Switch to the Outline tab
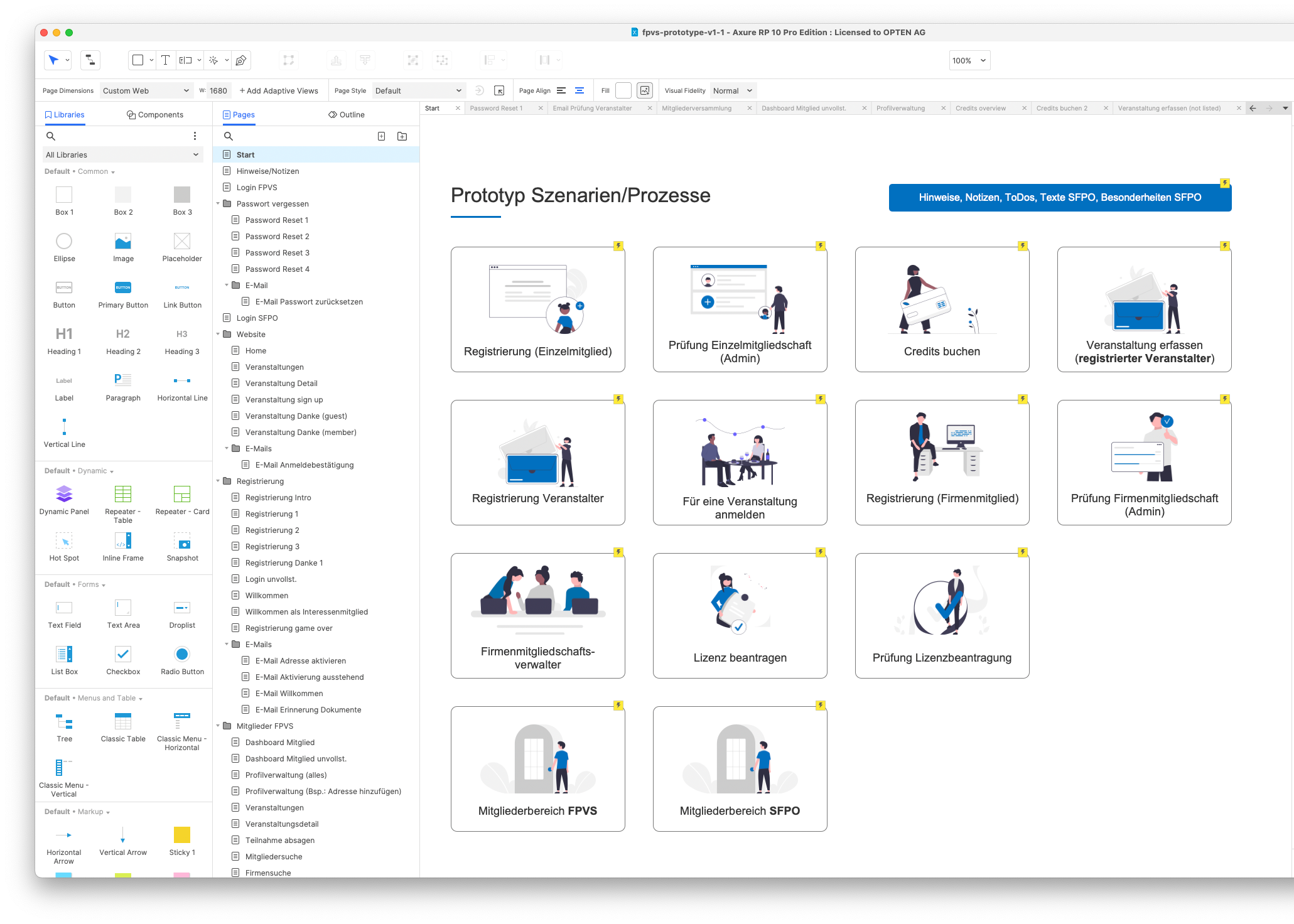This screenshot has width=1294, height=924. [346, 115]
